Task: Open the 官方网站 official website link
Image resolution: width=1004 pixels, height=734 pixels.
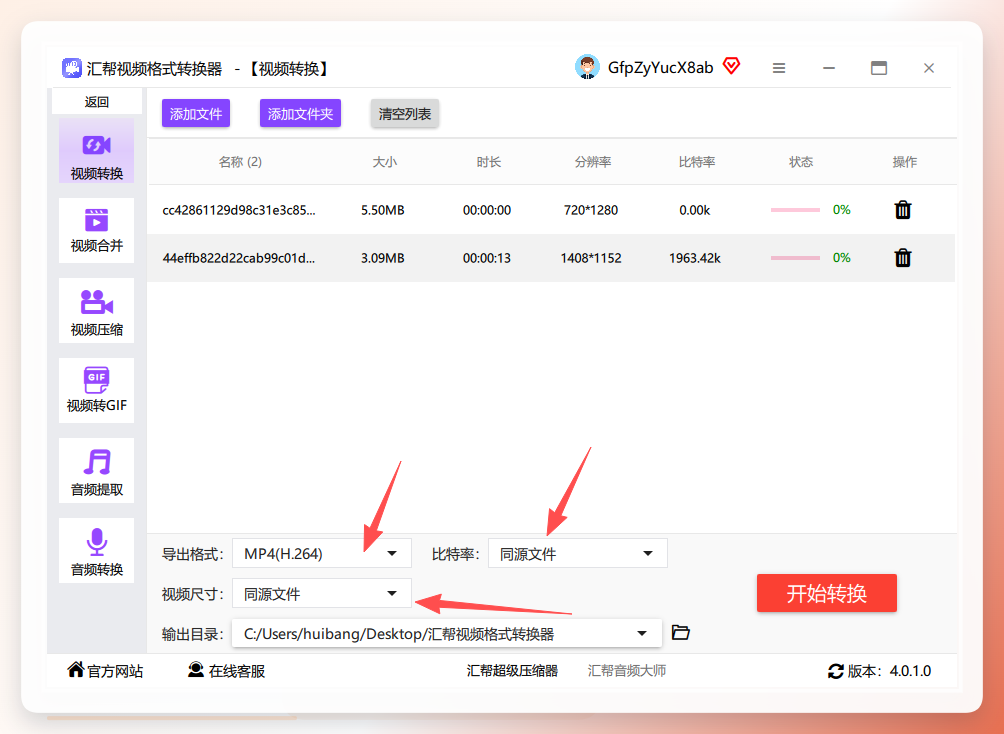Action: pos(106,671)
